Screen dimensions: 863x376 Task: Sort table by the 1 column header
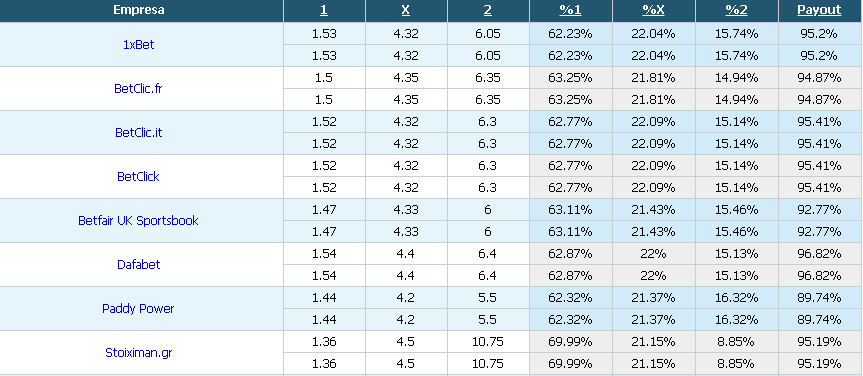click(x=324, y=10)
